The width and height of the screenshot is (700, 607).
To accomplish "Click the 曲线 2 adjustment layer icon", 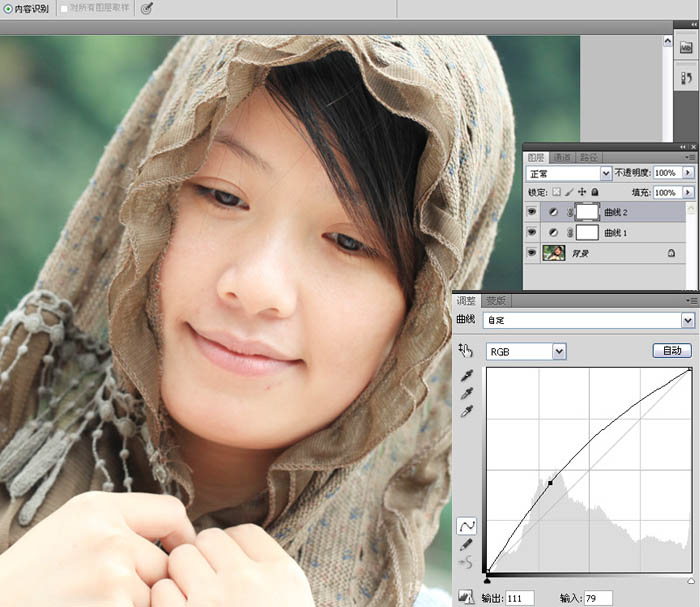I will (x=554, y=212).
